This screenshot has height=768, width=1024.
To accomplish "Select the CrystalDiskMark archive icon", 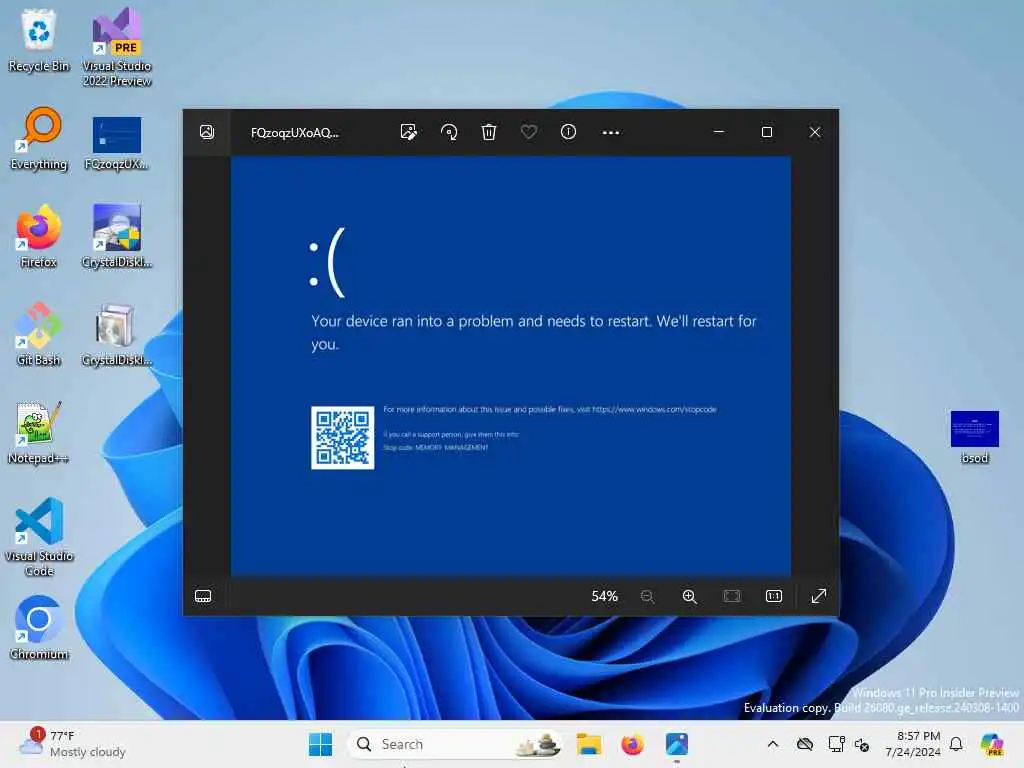I will tap(117, 334).
